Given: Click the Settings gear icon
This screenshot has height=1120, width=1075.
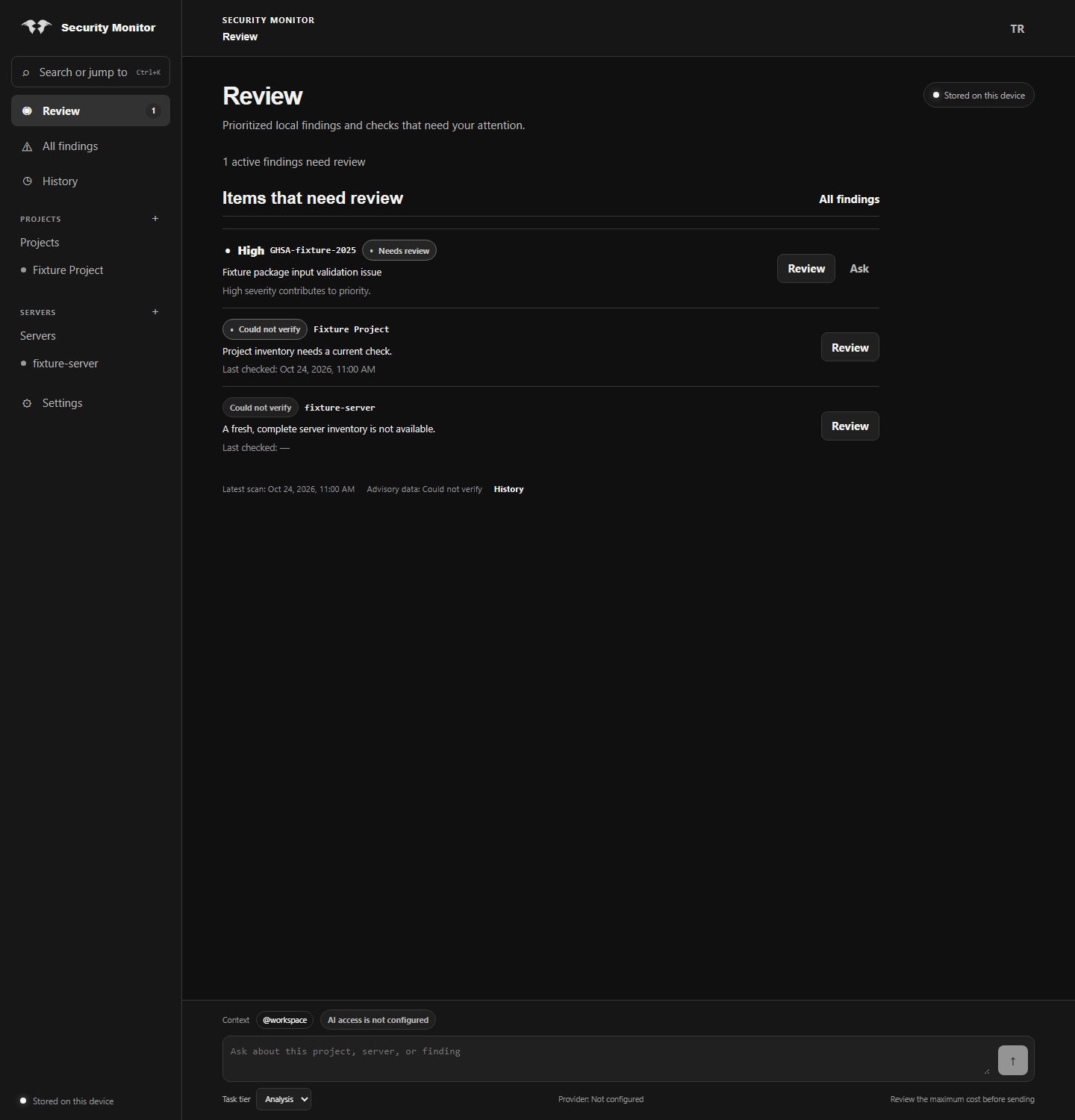Looking at the screenshot, I should click(27, 403).
